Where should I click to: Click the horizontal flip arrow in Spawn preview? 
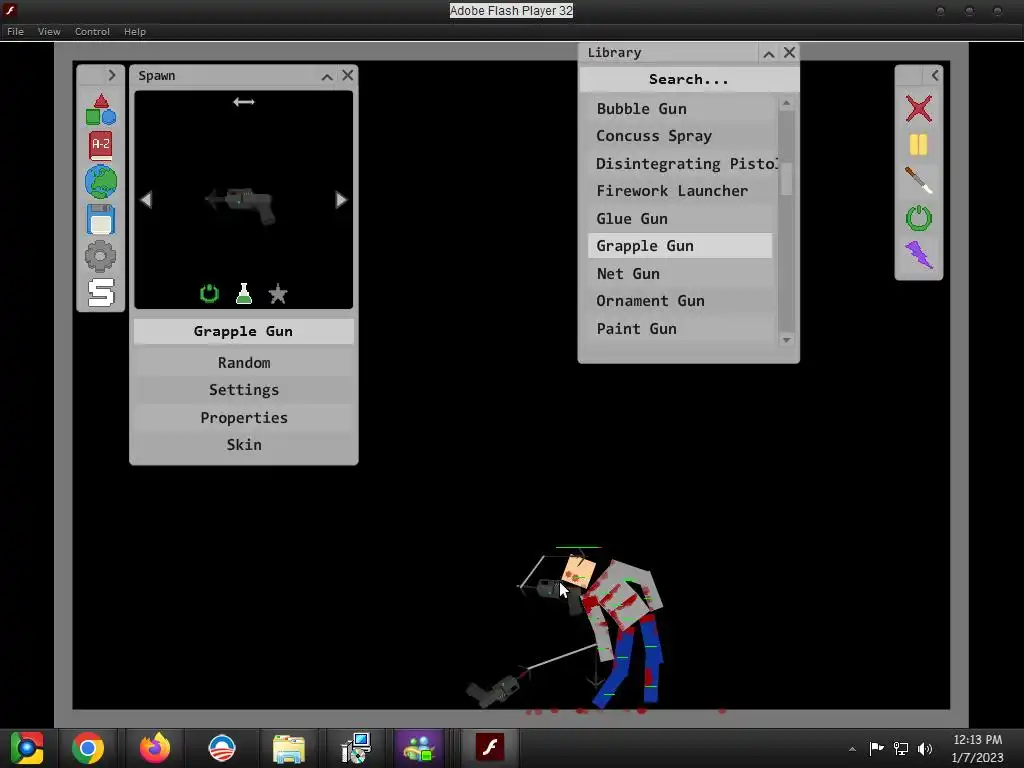[244, 102]
